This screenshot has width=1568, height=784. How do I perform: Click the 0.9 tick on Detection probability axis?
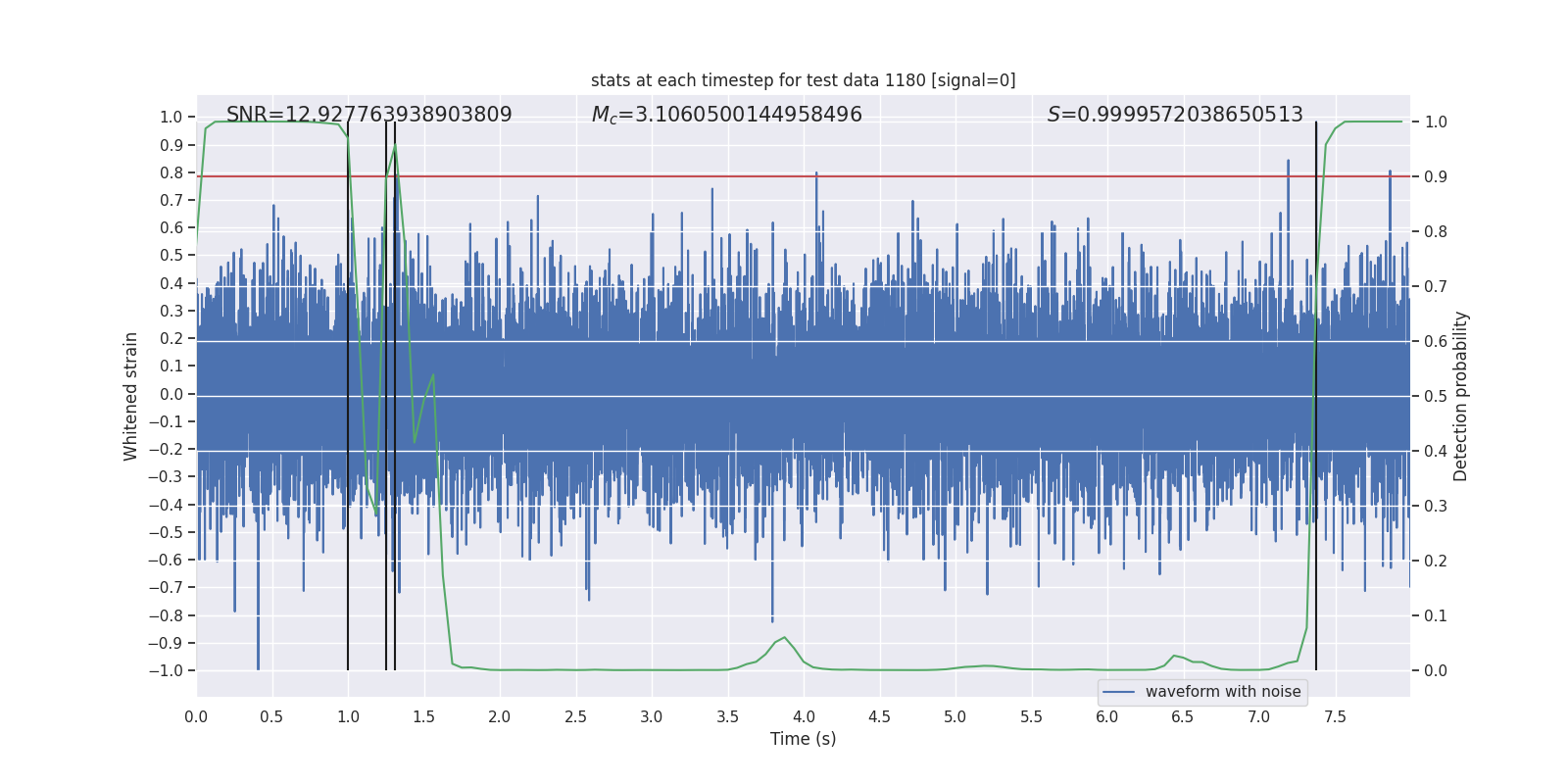pyautogui.click(x=1436, y=177)
